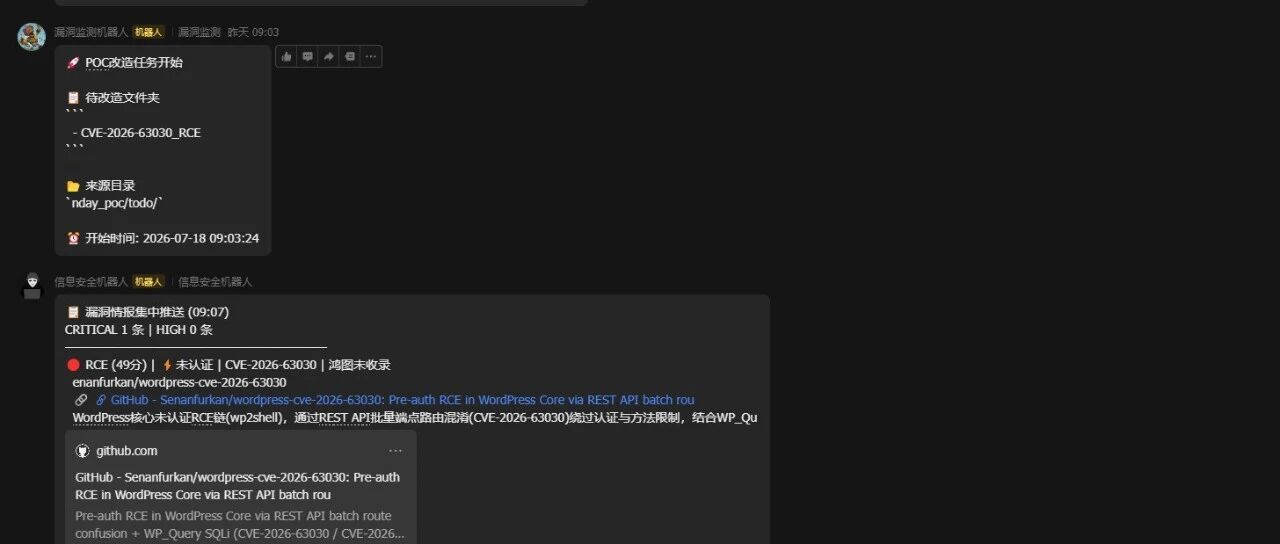Click the '信息安全机器人' label after the badge
The width and height of the screenshot is (1280, 544).
click(x=215, y=282)
